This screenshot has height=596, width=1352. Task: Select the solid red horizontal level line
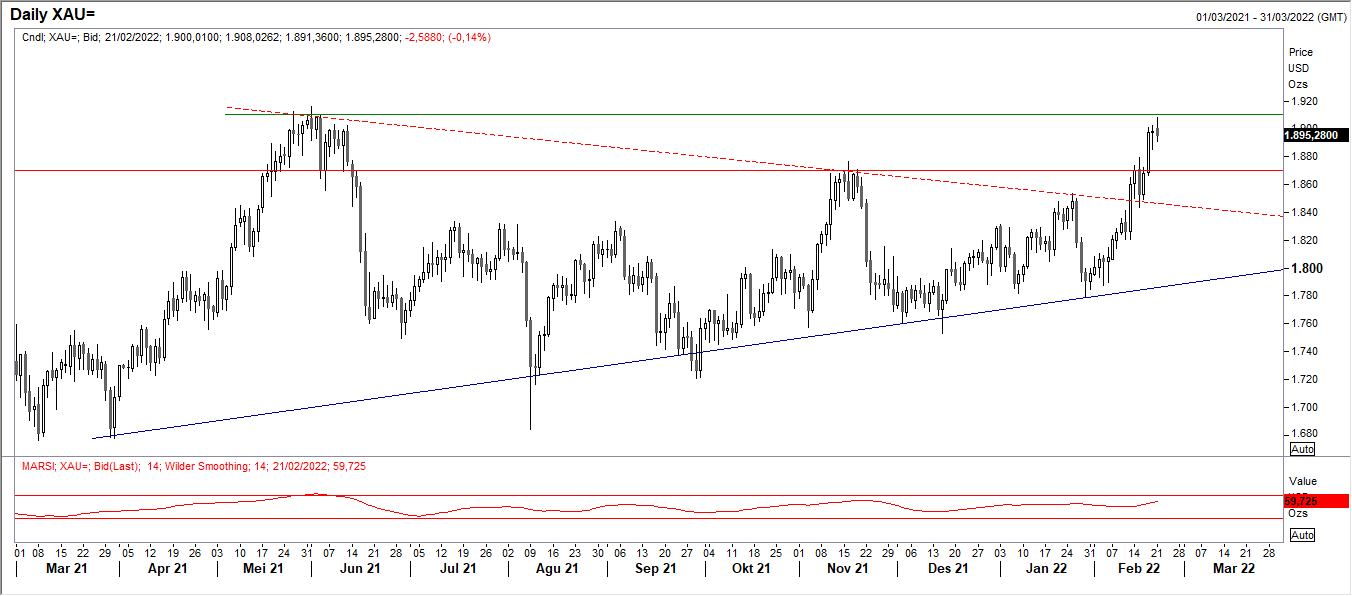click(x=648, y=170)
